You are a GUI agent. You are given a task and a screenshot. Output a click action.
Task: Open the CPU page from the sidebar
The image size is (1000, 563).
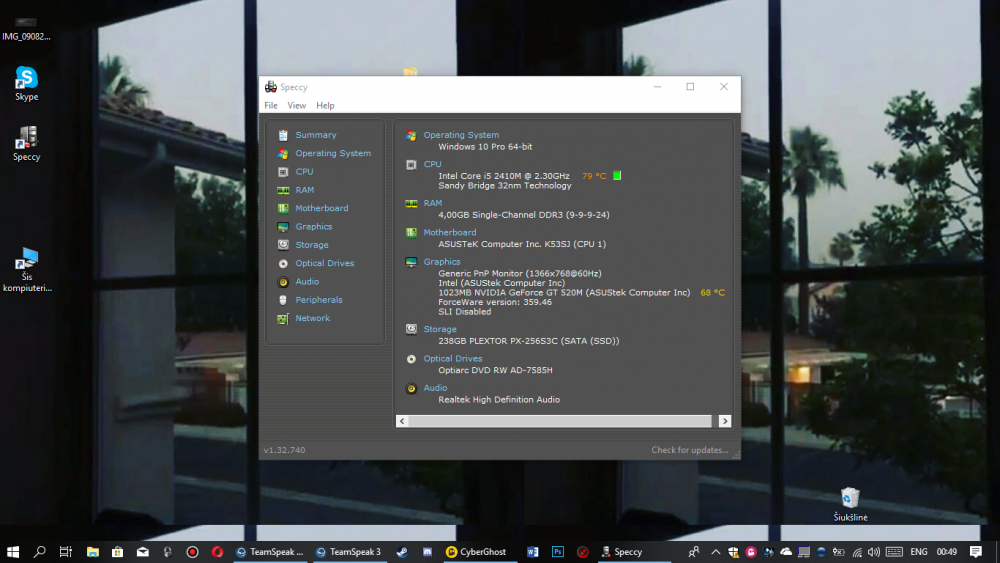(x=304, y=172)
